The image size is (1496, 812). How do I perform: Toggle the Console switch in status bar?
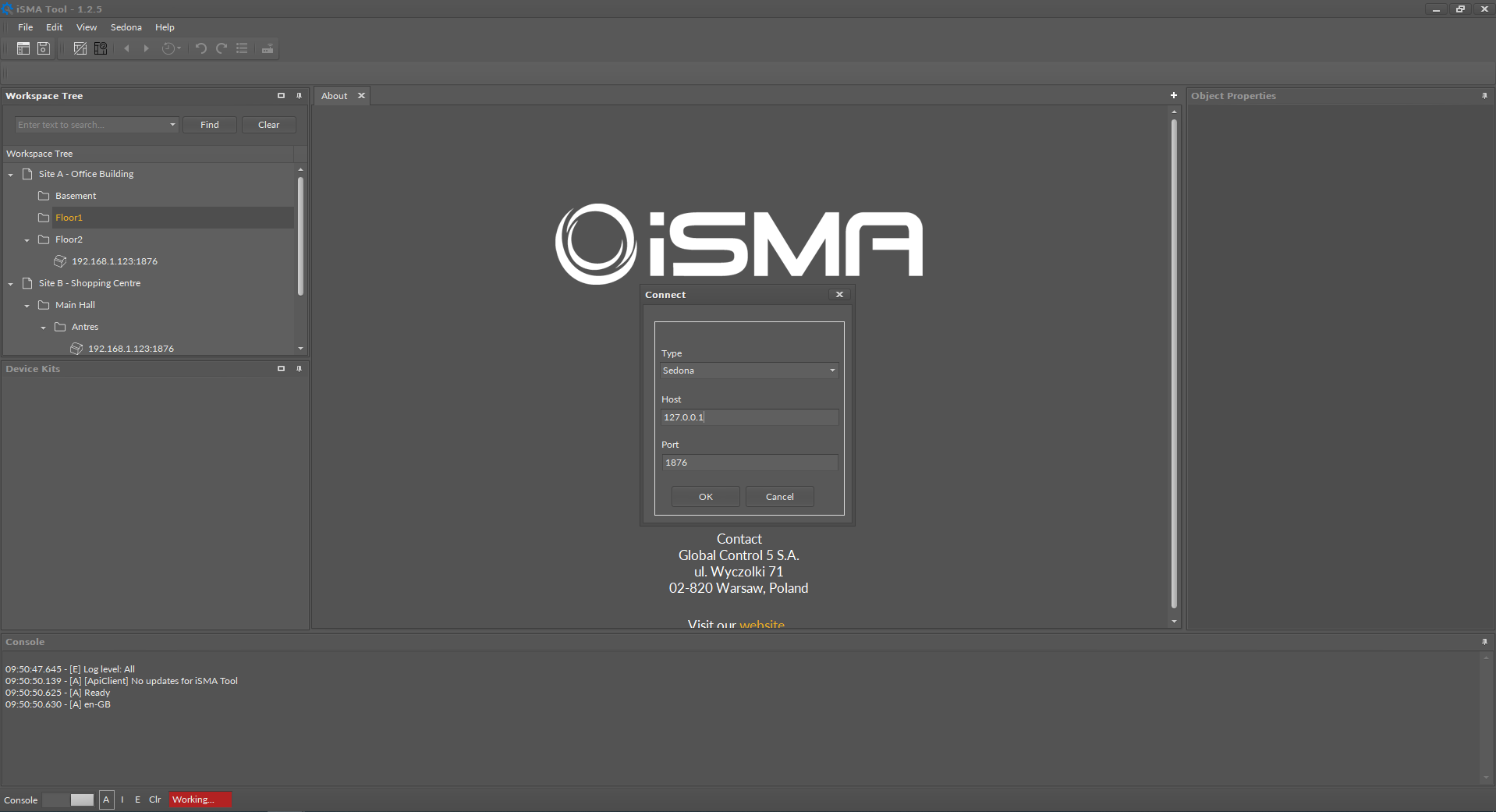pos(68,800)
